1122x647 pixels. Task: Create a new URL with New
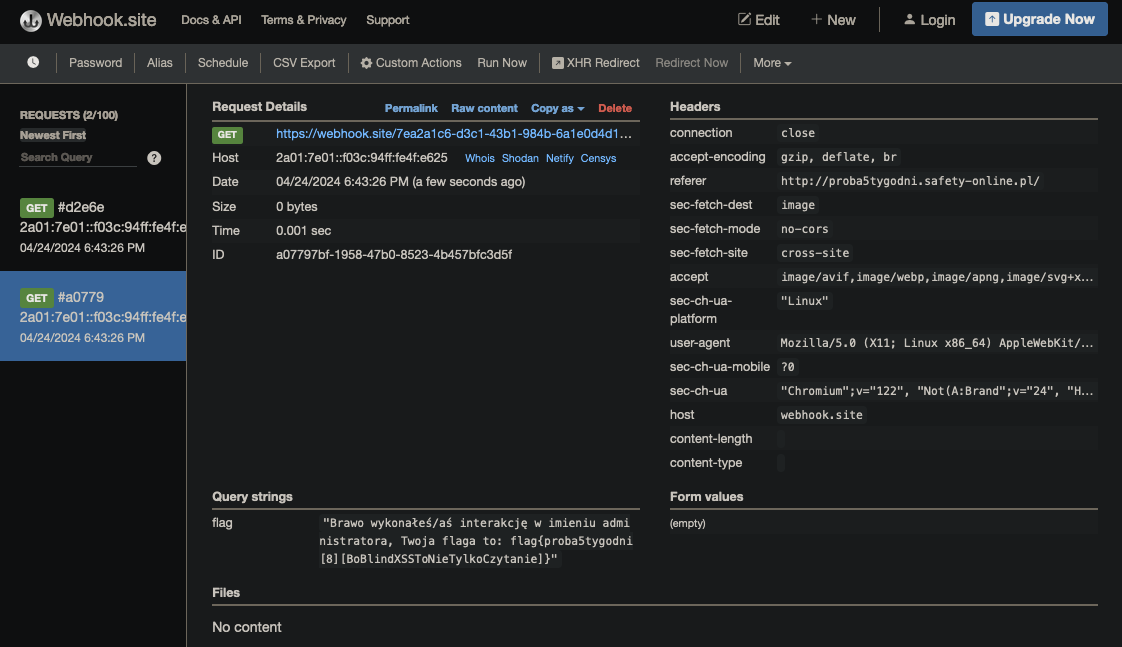(x=833, y=20)
